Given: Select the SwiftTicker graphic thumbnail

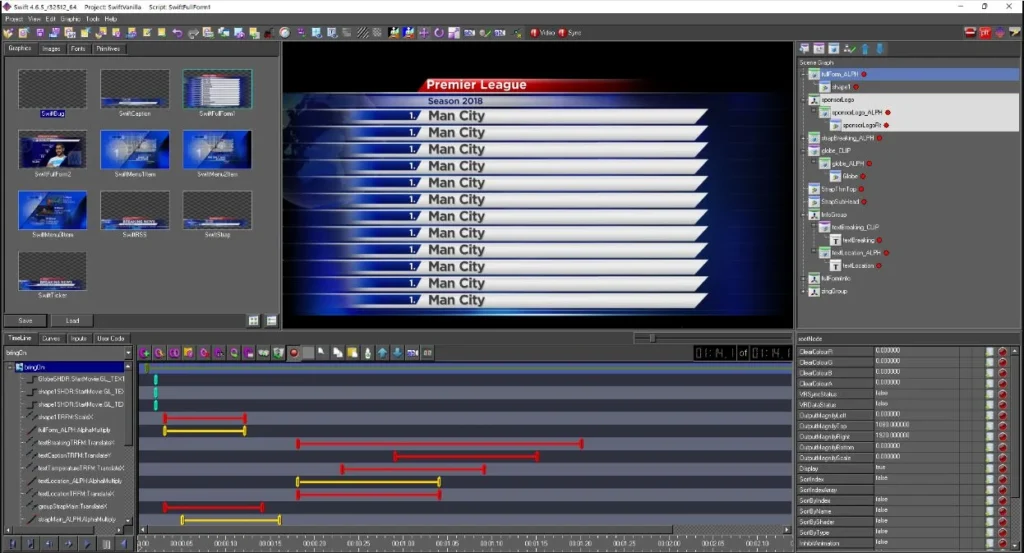Looking at the screenshot, I should (52, 271).
